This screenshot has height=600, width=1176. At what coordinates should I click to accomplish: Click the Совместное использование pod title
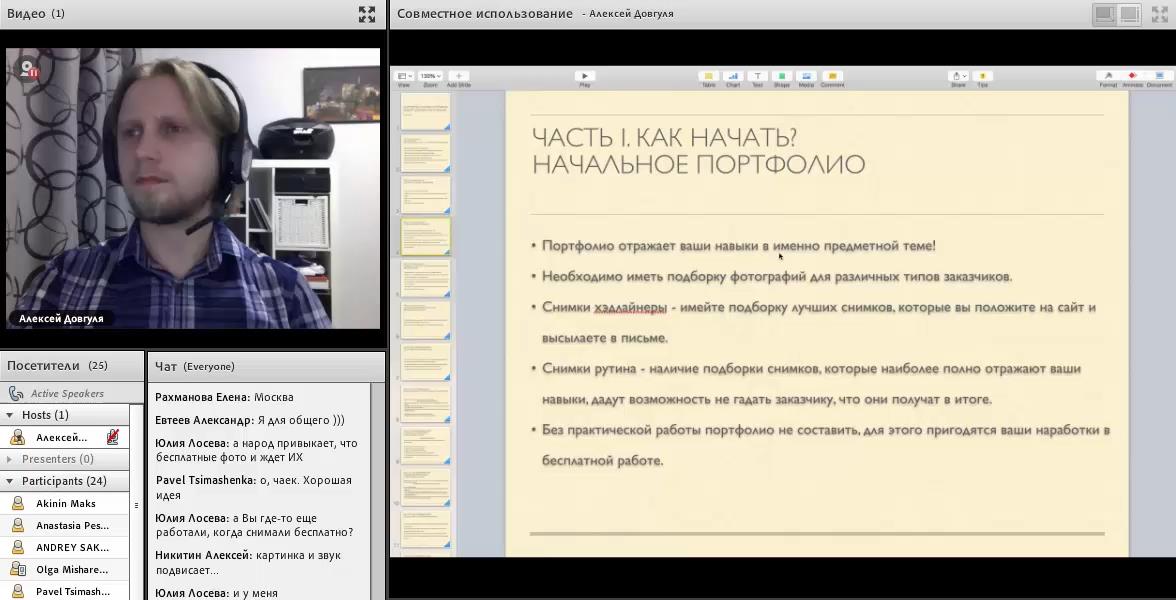pyautogui.click(x=484, y=14)
